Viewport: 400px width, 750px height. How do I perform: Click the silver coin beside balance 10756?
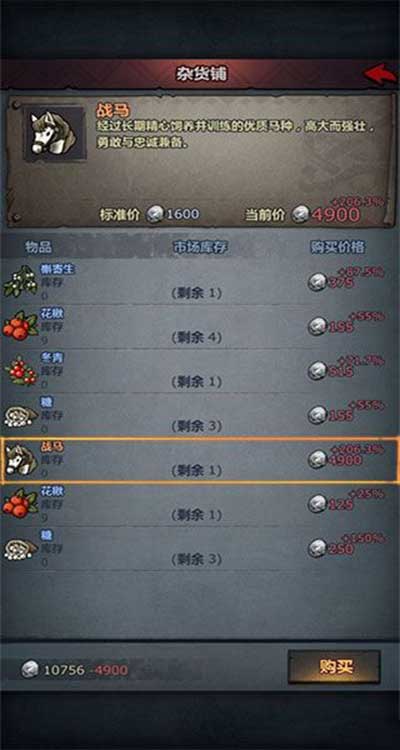[31, 670]
